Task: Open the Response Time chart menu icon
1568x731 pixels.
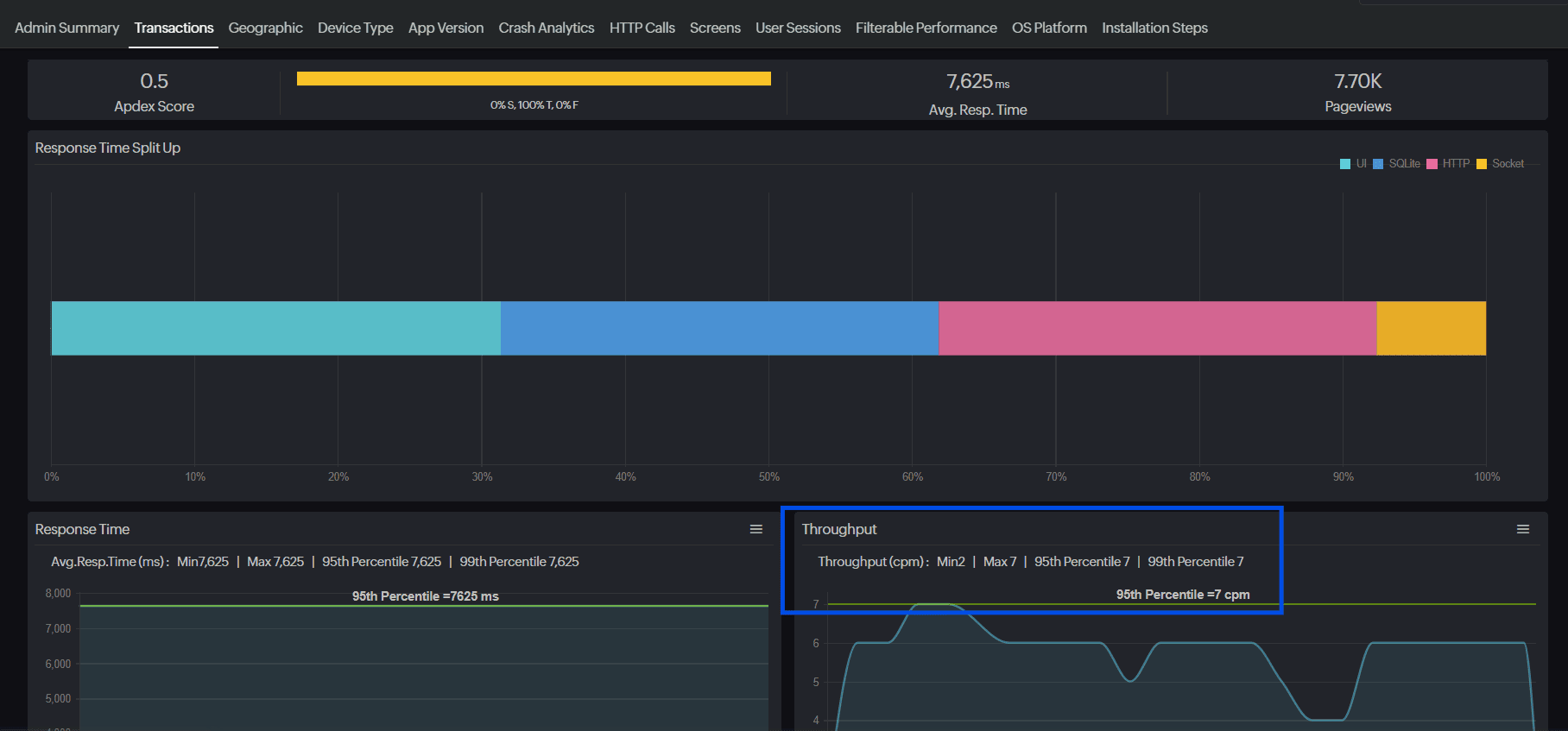Action: [x=756, y=529]
